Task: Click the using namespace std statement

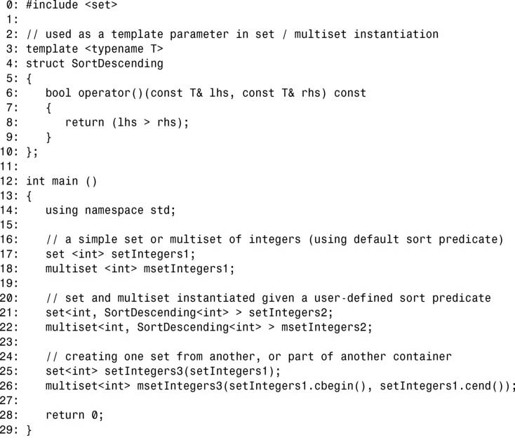Action: (110, 211)
